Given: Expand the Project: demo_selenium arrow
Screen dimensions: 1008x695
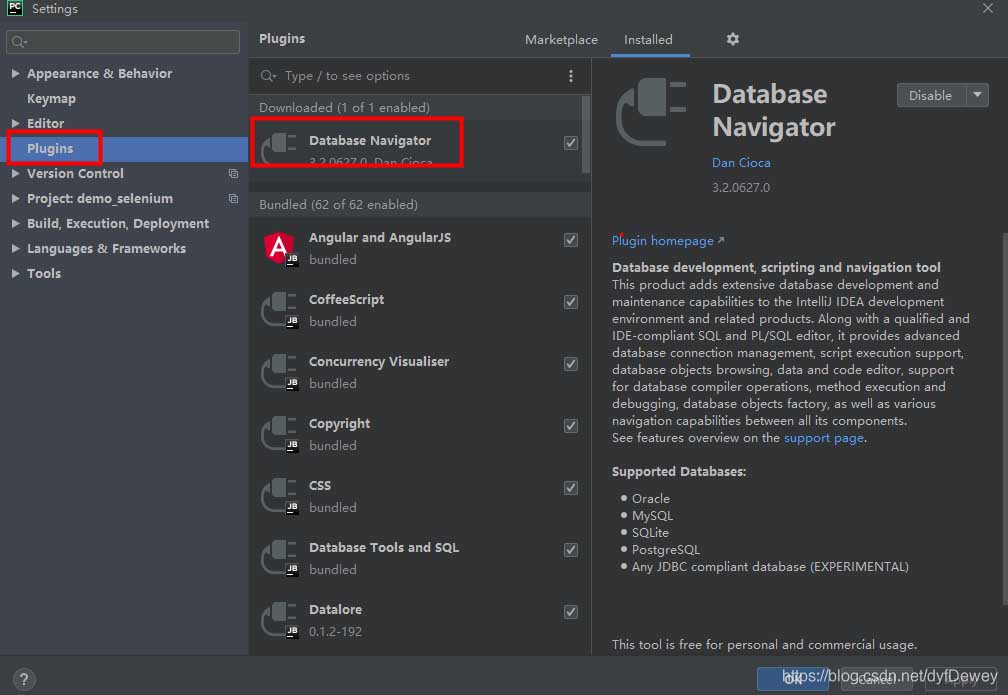Looking at the screenshot, I should click(x=15, y=198).
